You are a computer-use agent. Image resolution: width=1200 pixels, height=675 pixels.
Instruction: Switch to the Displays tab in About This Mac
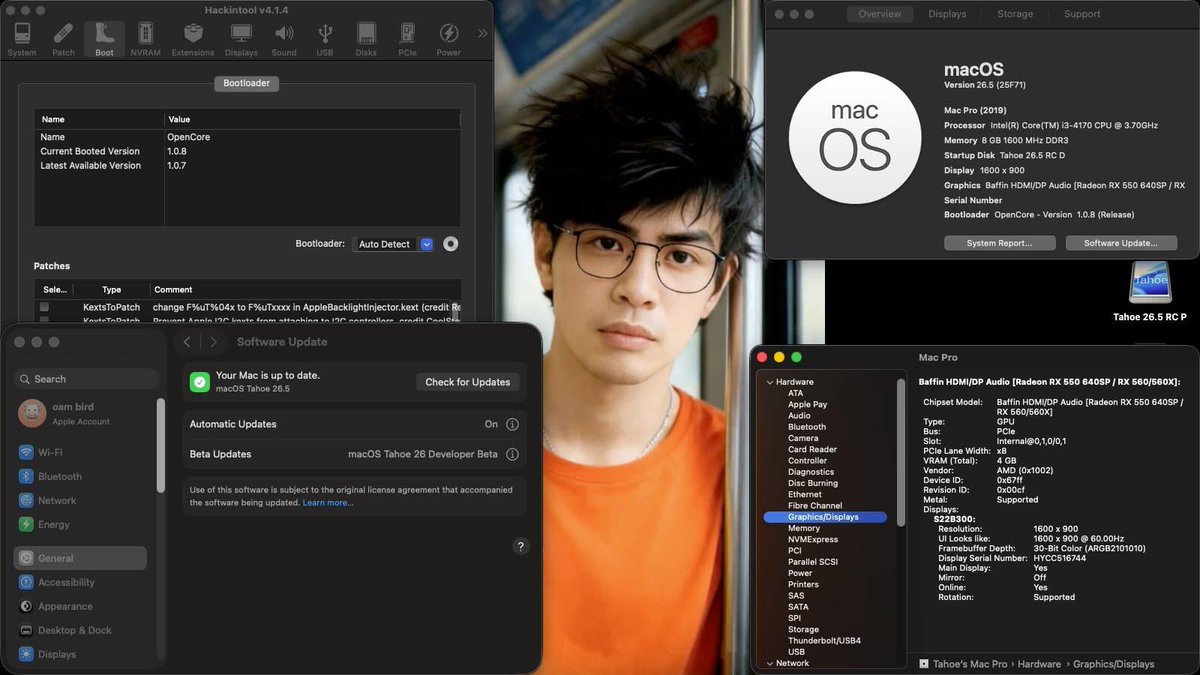[x=947, y=14]
